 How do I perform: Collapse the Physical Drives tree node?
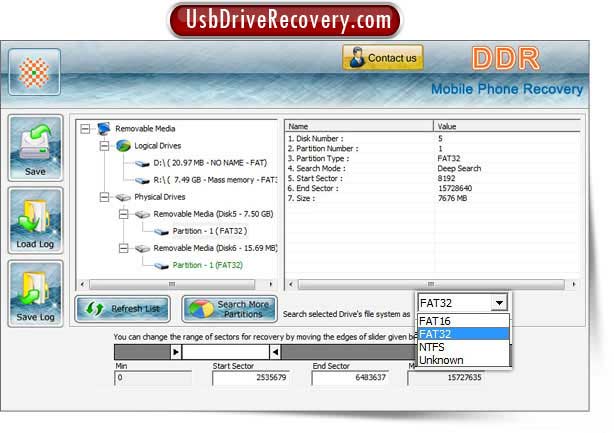click(105, 197)
